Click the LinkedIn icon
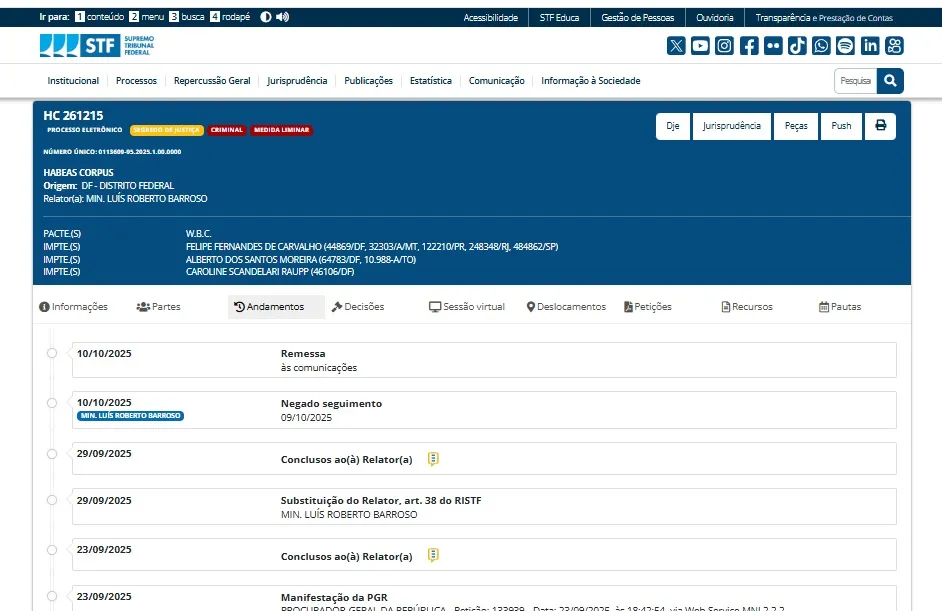Image resolution: width=942 pixels, height=611 pixels. tap(870, 46)
